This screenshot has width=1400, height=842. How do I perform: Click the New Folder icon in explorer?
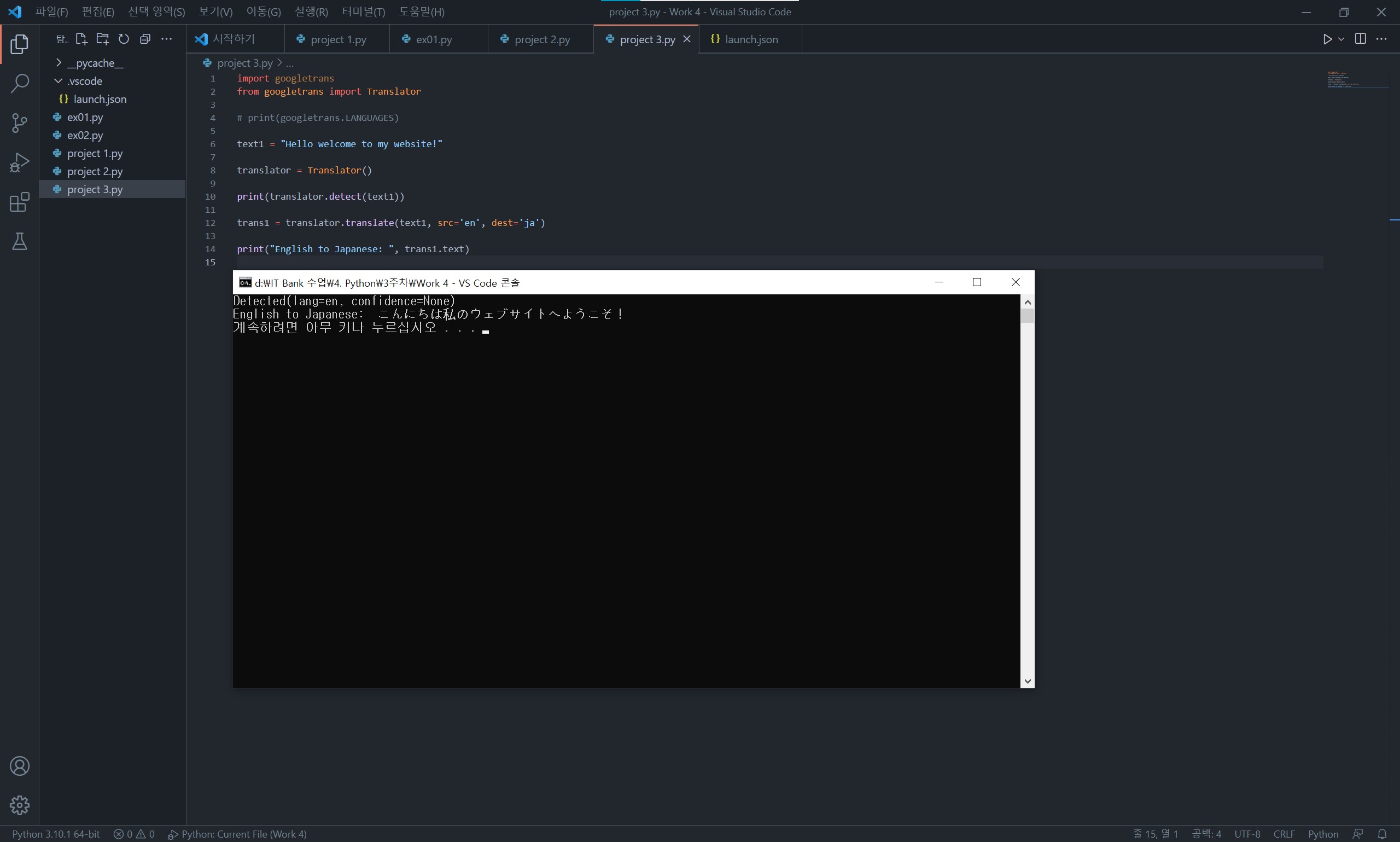[103, 39]
